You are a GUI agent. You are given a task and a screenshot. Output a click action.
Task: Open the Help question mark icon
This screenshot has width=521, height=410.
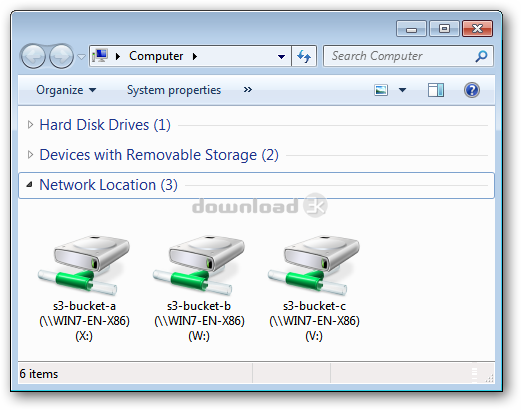click(472, 90)
